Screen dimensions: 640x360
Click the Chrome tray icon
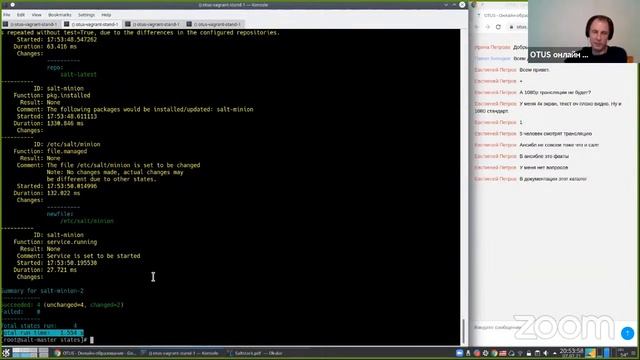pyautogui.click(x=494, y=353)
